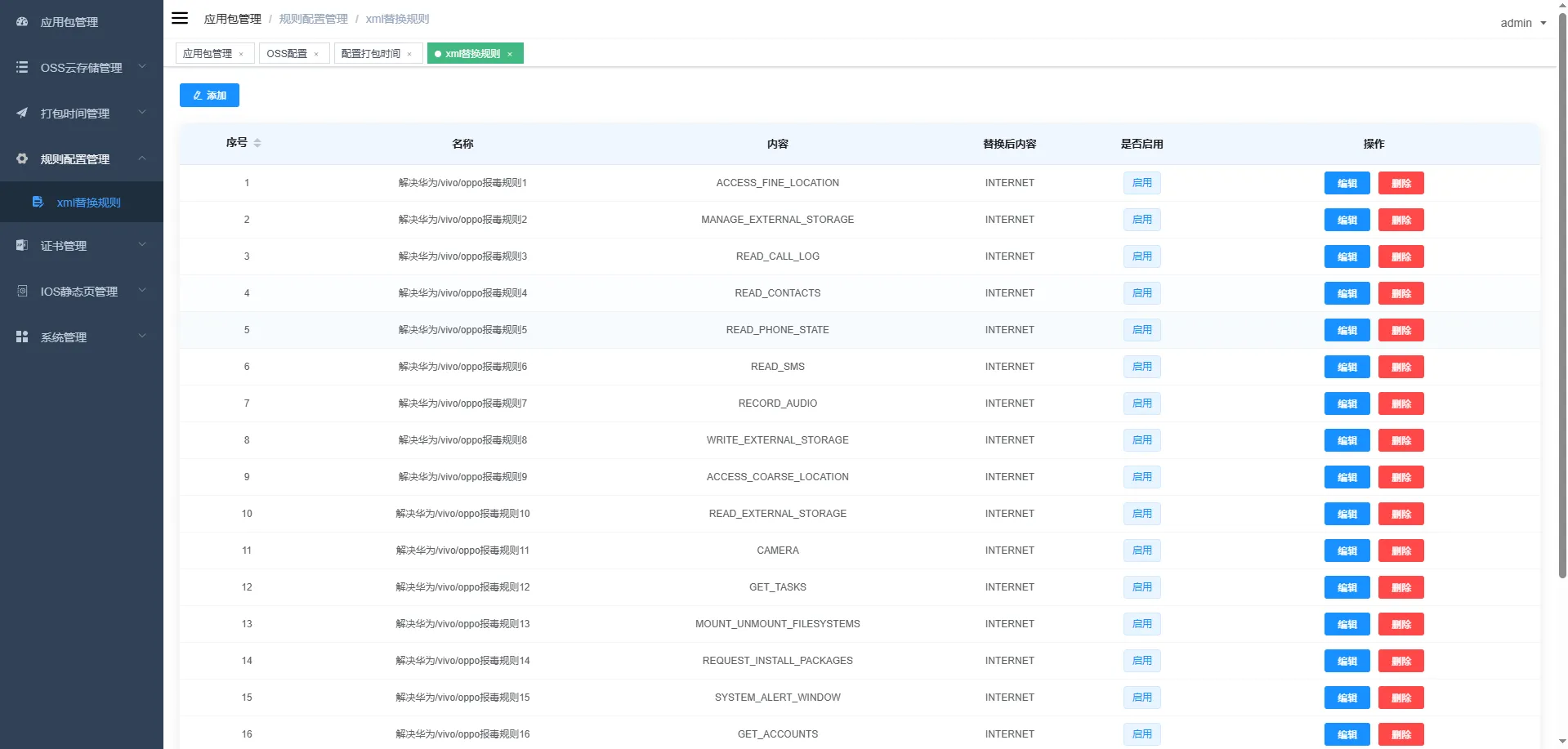
Task: Enable the READ_SMS rule with 启用
Action: [1141, 367]
